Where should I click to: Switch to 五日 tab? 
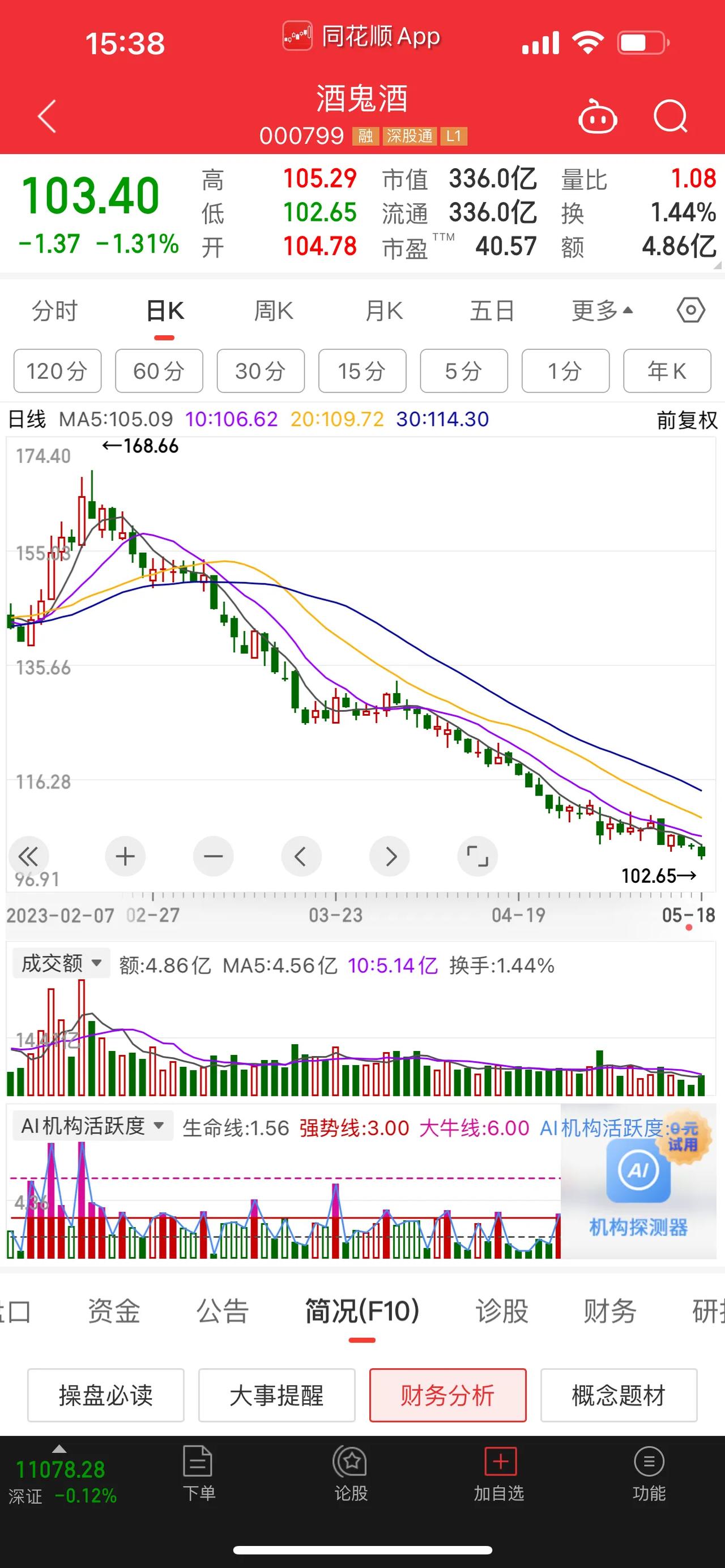(x=492, y=310)
